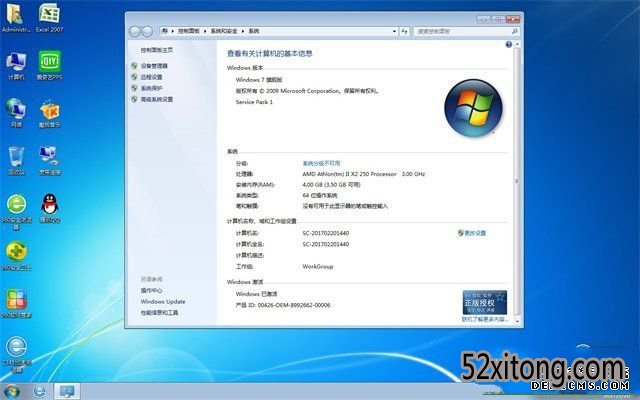Expand the arrow after 系统和安全 breadcrumb
This screenshot has width=640, height=400.
[243, 31]
